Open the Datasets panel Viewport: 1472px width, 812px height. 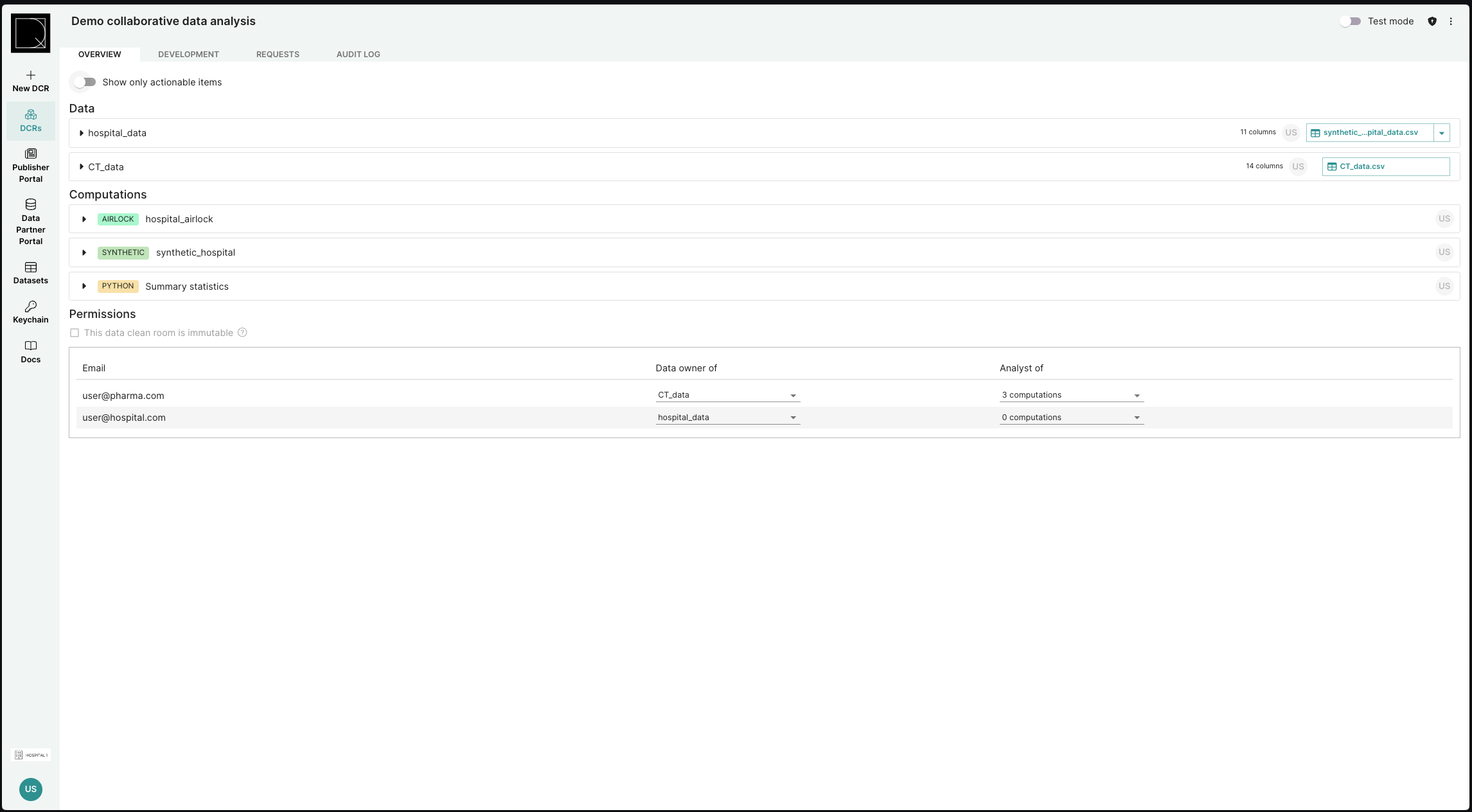[30, 273]
